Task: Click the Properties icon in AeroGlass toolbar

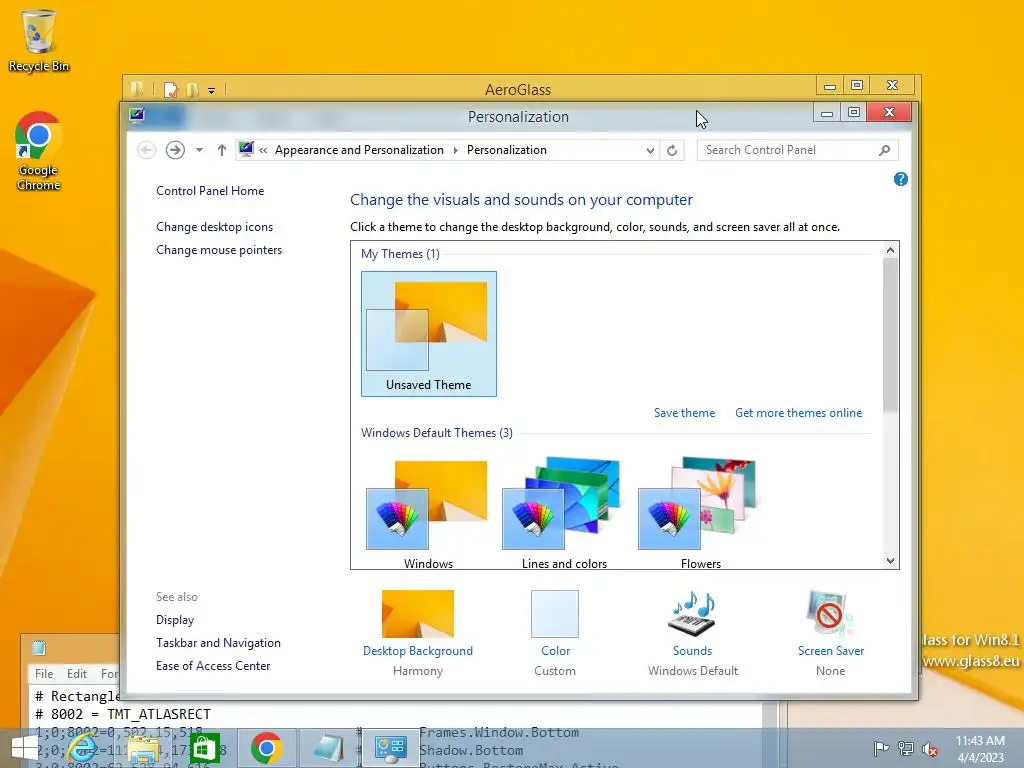Action: [171, 89]
